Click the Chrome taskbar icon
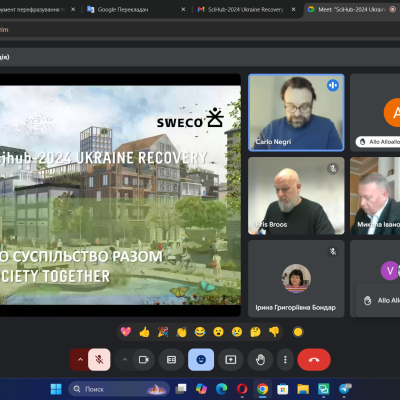This screenshot has height=400, width=400. 262,389
